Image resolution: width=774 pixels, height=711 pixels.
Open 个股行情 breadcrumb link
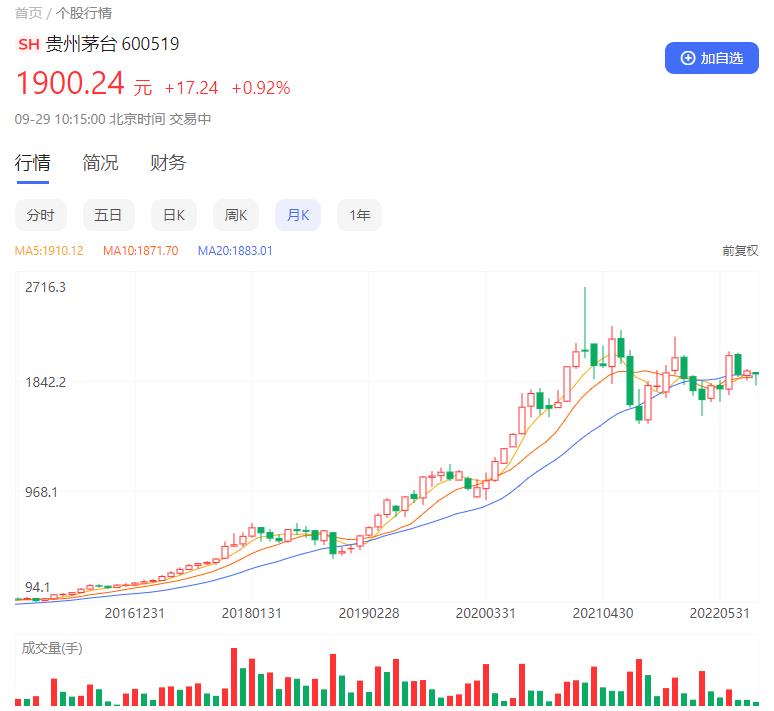point(84,13)
